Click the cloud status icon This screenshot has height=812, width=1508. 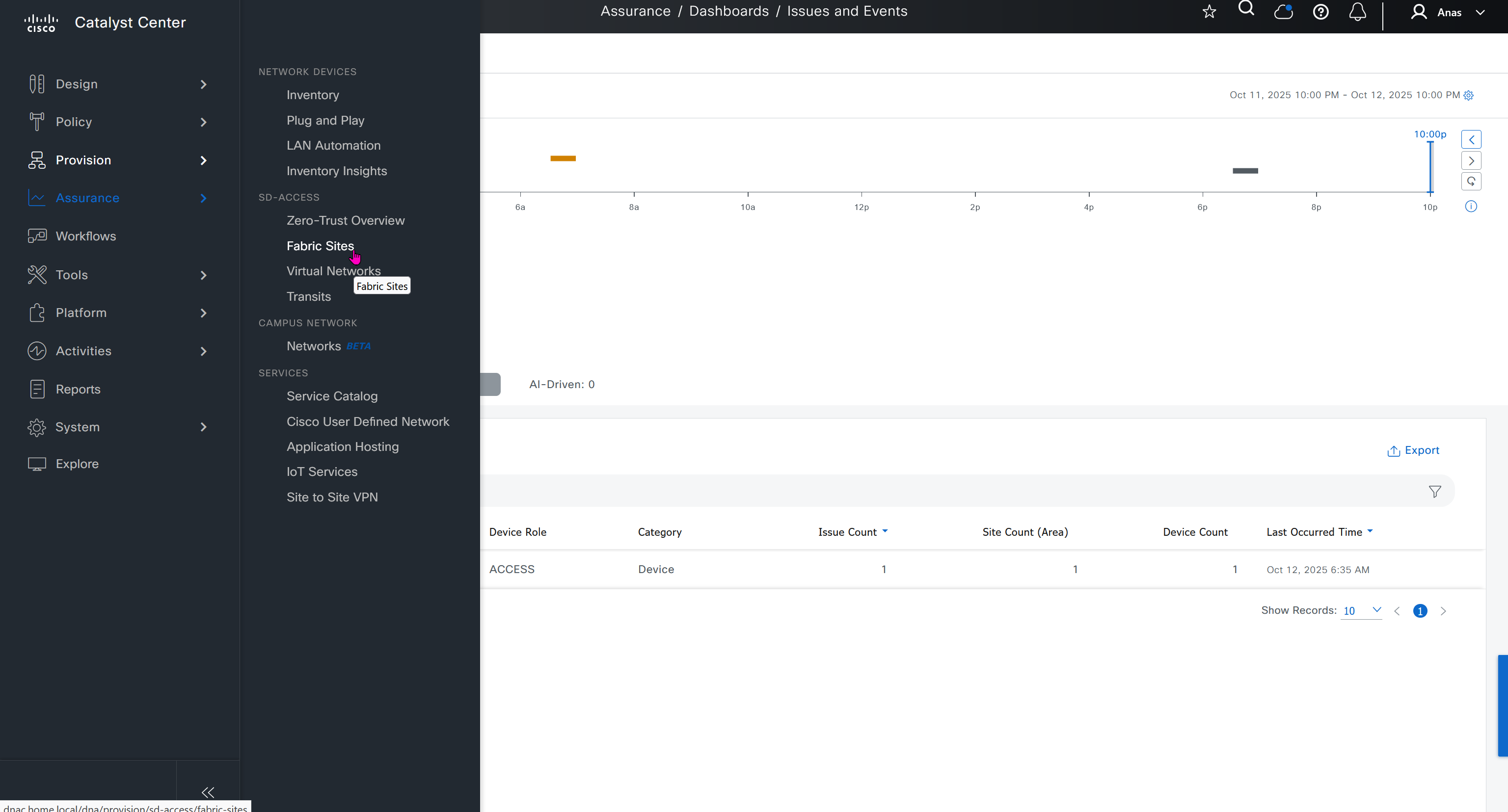[1283, 12]
